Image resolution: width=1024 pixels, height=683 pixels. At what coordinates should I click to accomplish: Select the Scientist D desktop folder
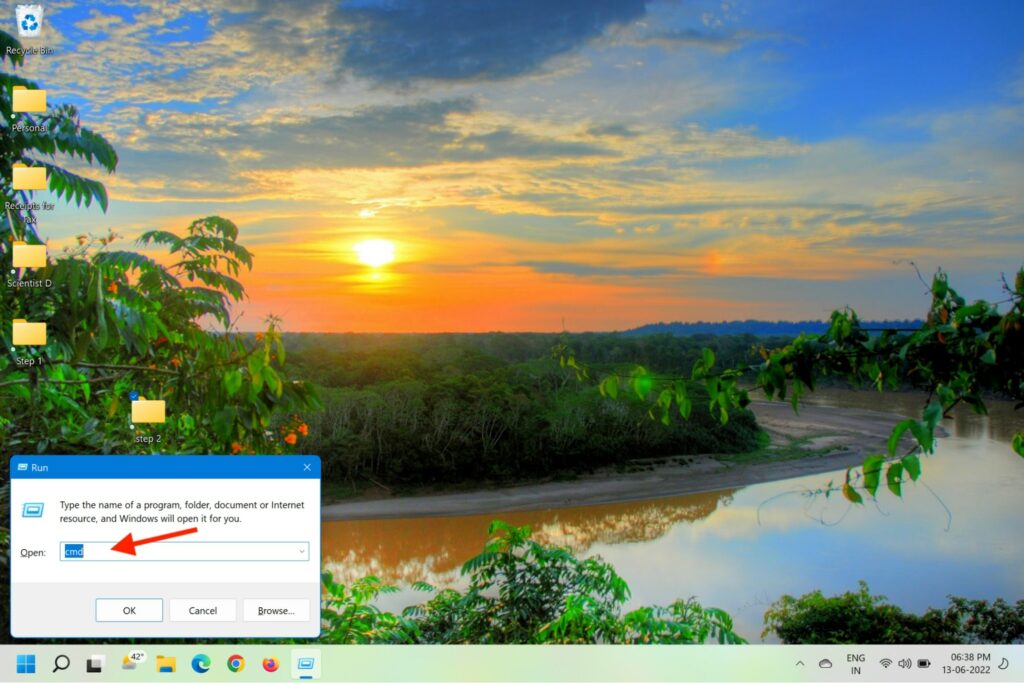pos(29,256)
